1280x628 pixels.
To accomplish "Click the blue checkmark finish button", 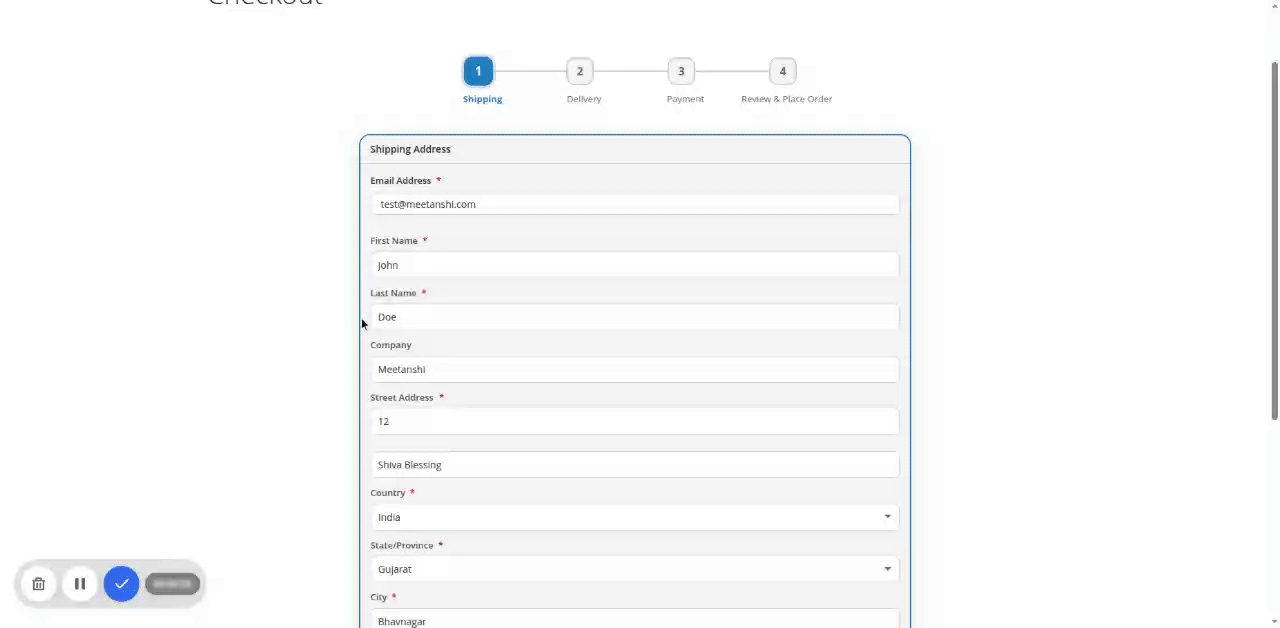I will [x=121, y=584].
